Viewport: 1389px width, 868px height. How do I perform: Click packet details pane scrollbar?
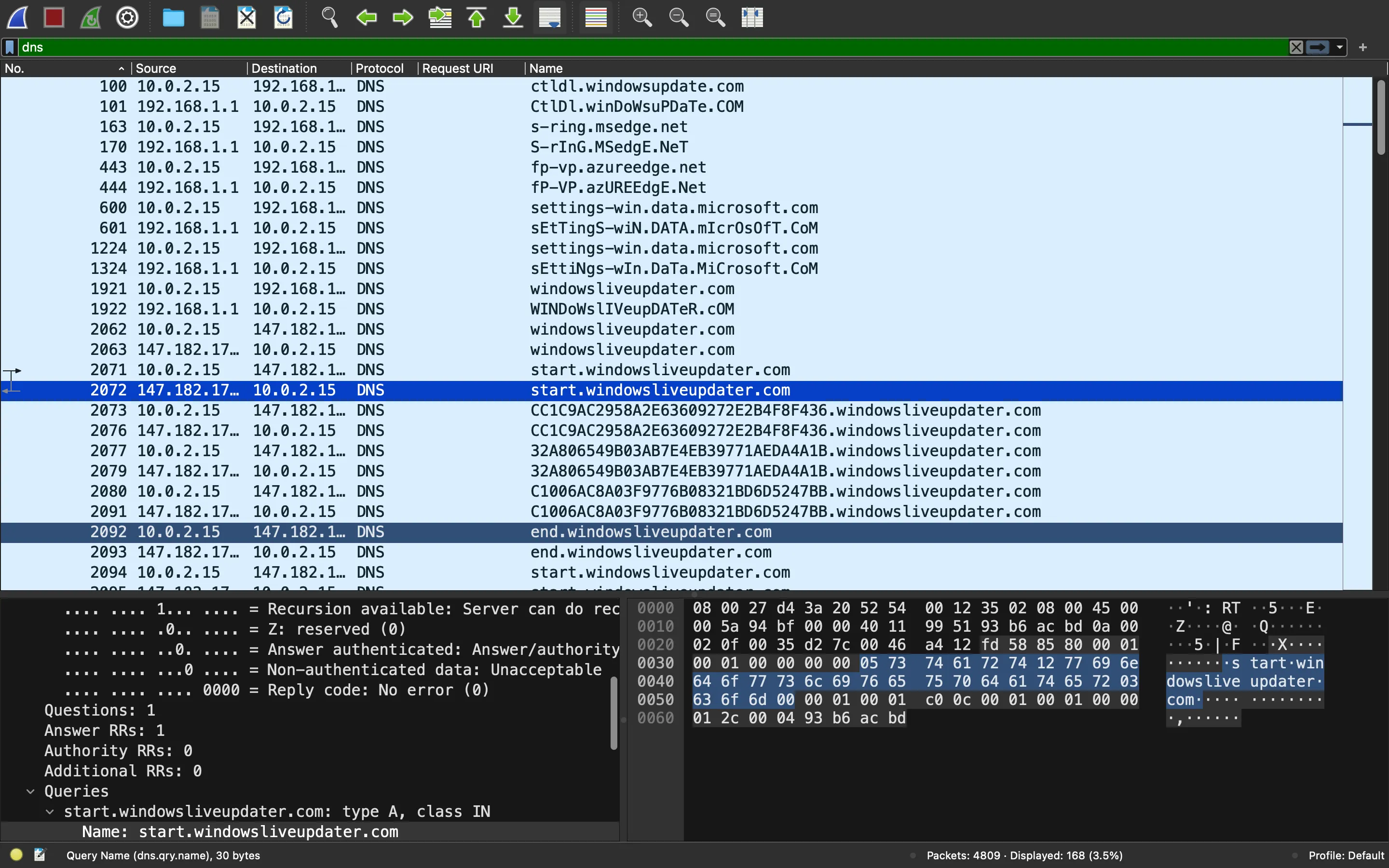pos(613,713)
